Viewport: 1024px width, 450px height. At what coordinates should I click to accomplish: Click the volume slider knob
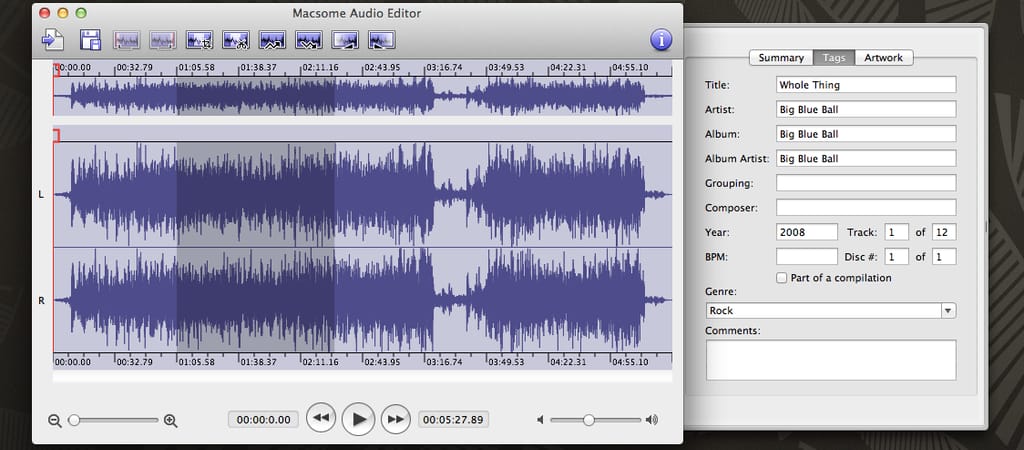[x=589, y=420]
